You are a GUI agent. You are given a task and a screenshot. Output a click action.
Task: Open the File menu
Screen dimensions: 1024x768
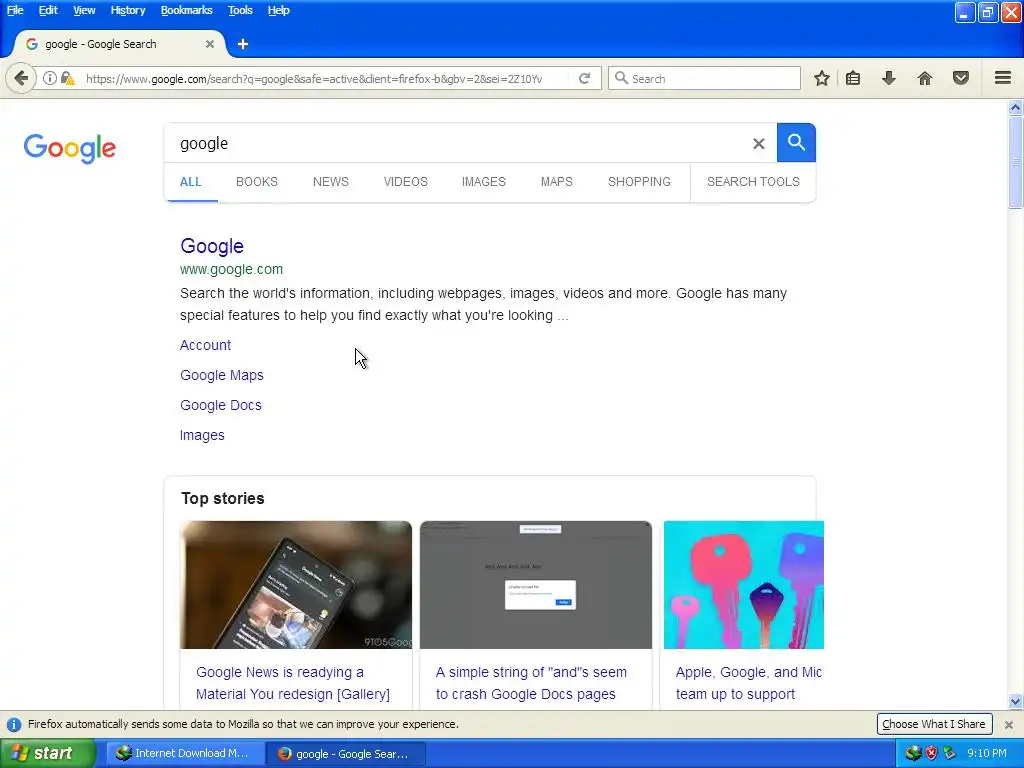[x=15, y=10]
